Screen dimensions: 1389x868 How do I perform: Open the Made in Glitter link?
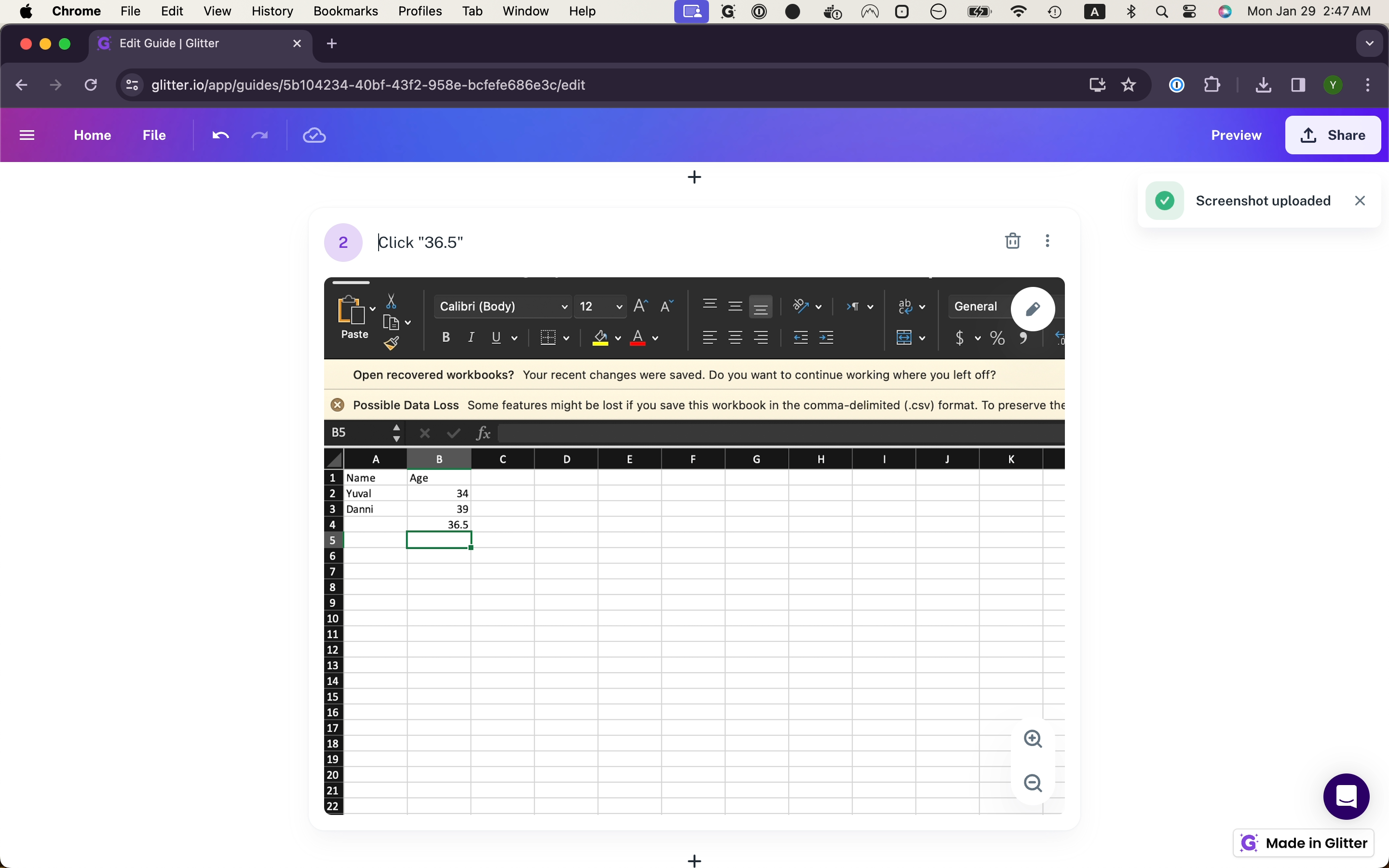coord(1304,843)
